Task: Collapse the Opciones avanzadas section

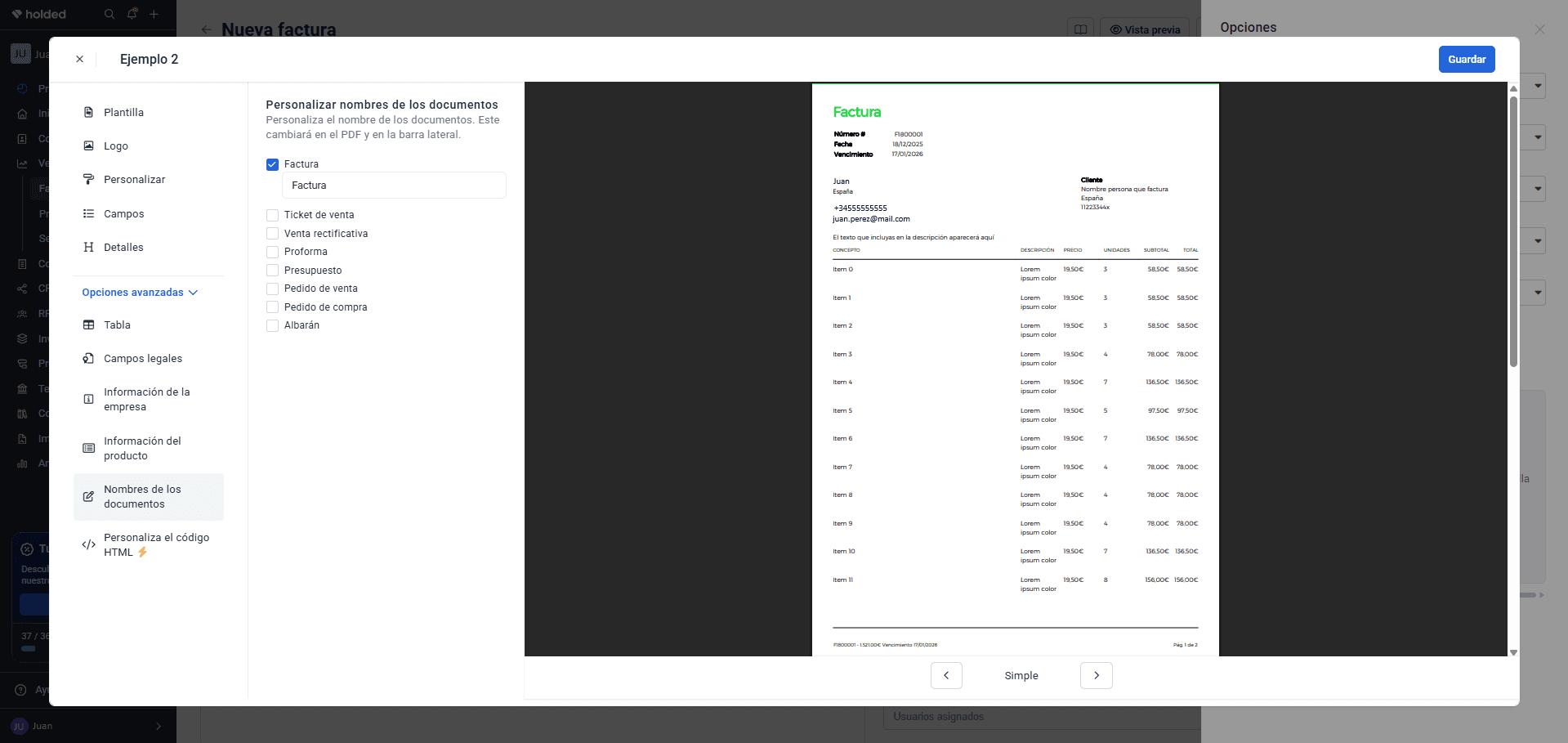Action: click(x=140, y=293)
